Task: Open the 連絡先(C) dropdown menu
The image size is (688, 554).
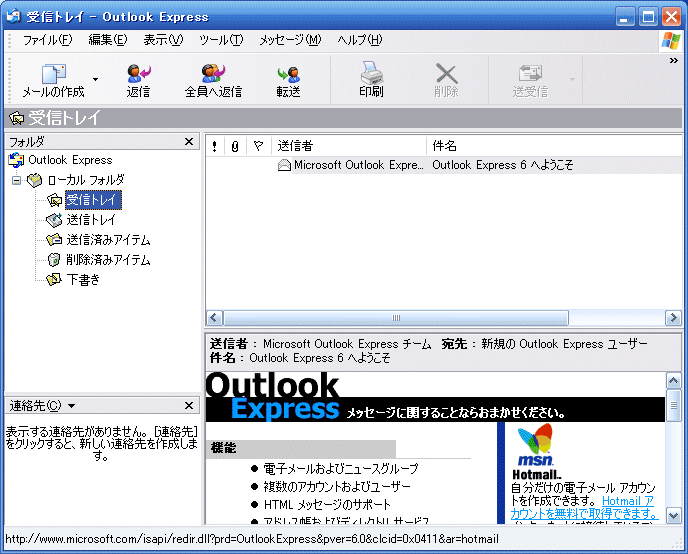Action: [x=42, y=406]
